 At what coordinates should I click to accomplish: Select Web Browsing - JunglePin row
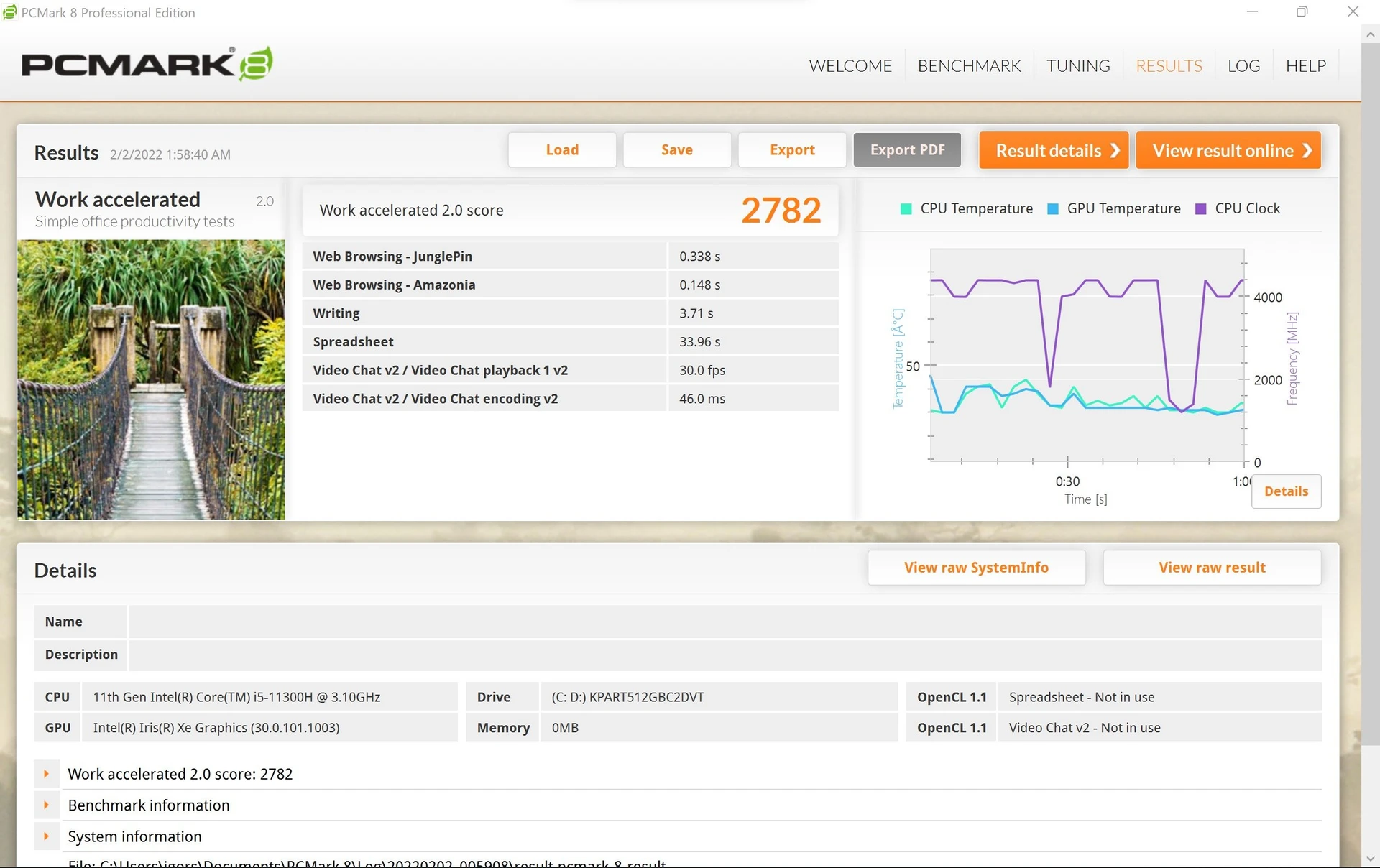click(571, 257)
